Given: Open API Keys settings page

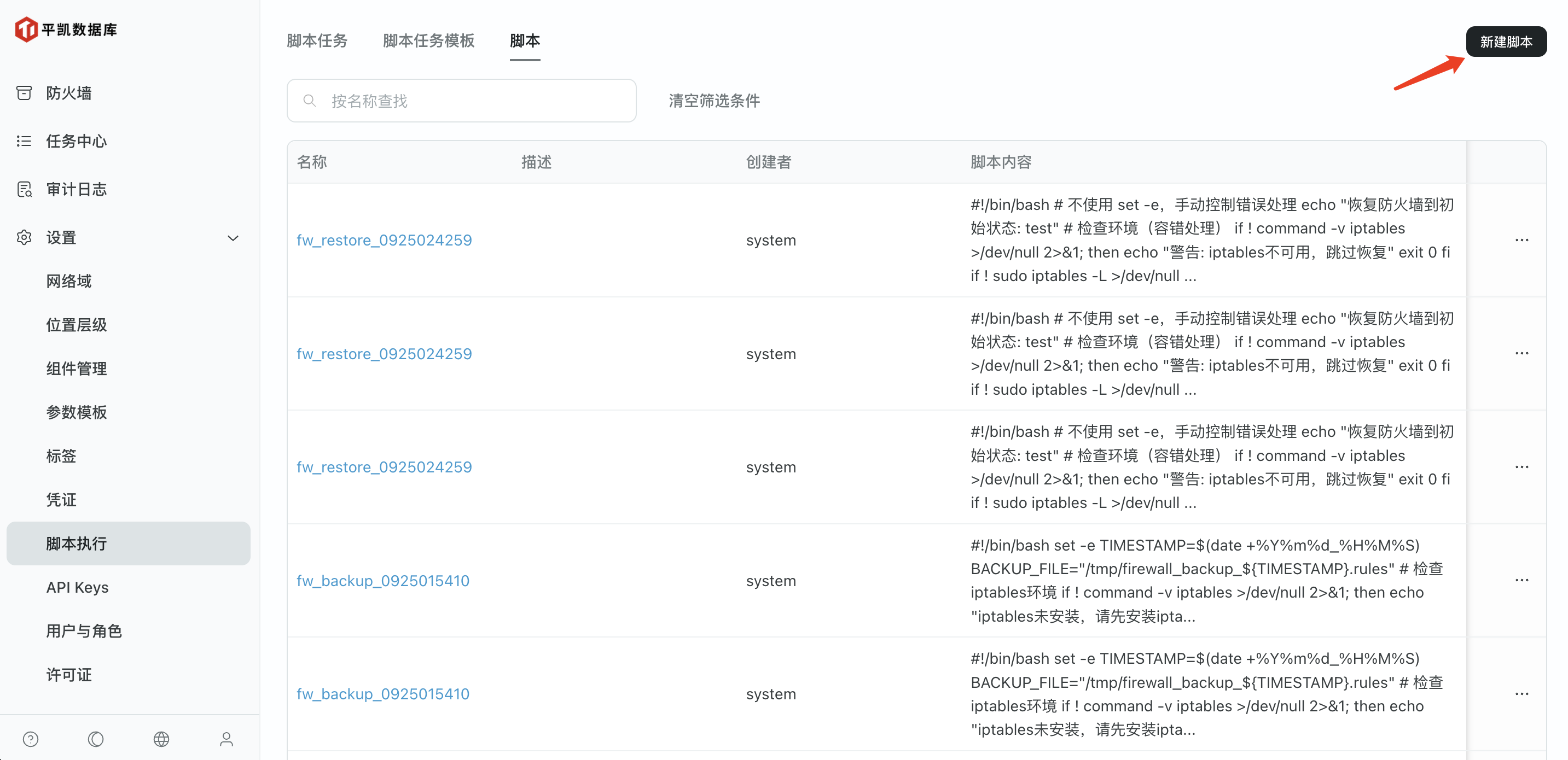Looking at the screenshot, I should point(77,587).
